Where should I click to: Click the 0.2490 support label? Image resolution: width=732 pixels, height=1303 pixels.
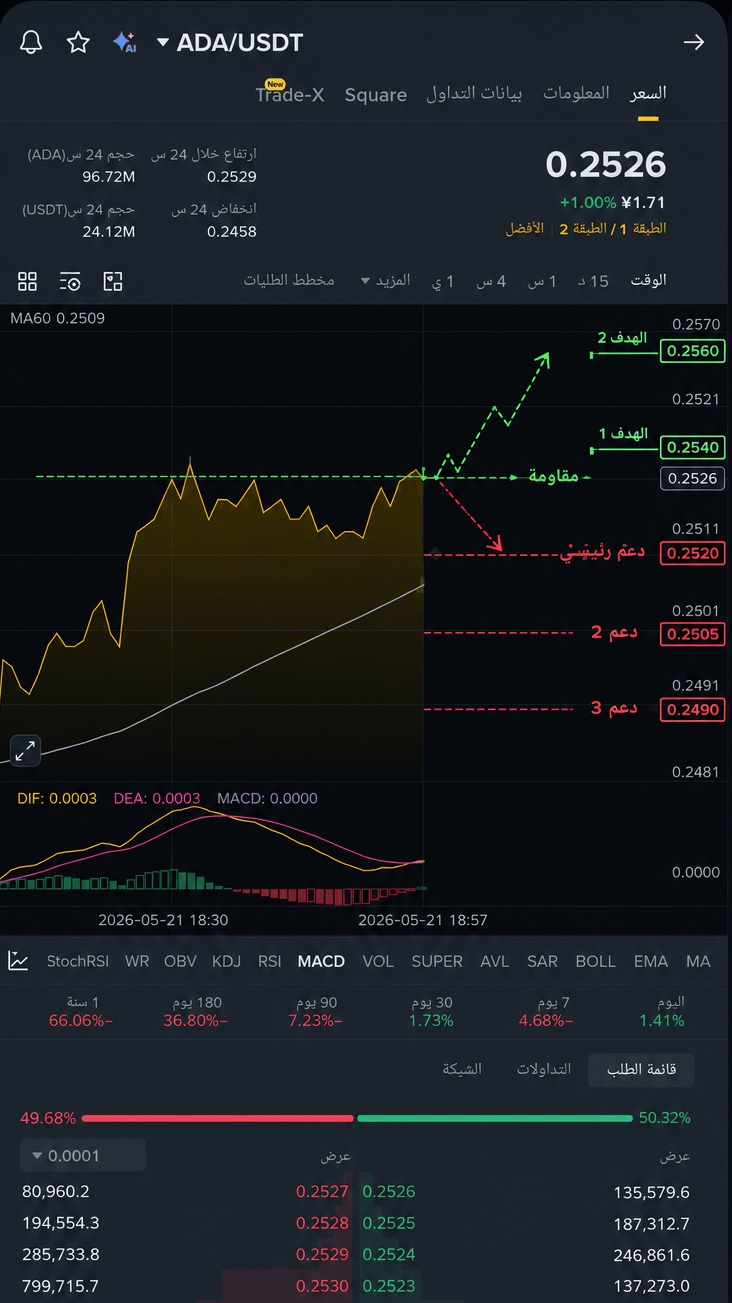coord(693,709)
